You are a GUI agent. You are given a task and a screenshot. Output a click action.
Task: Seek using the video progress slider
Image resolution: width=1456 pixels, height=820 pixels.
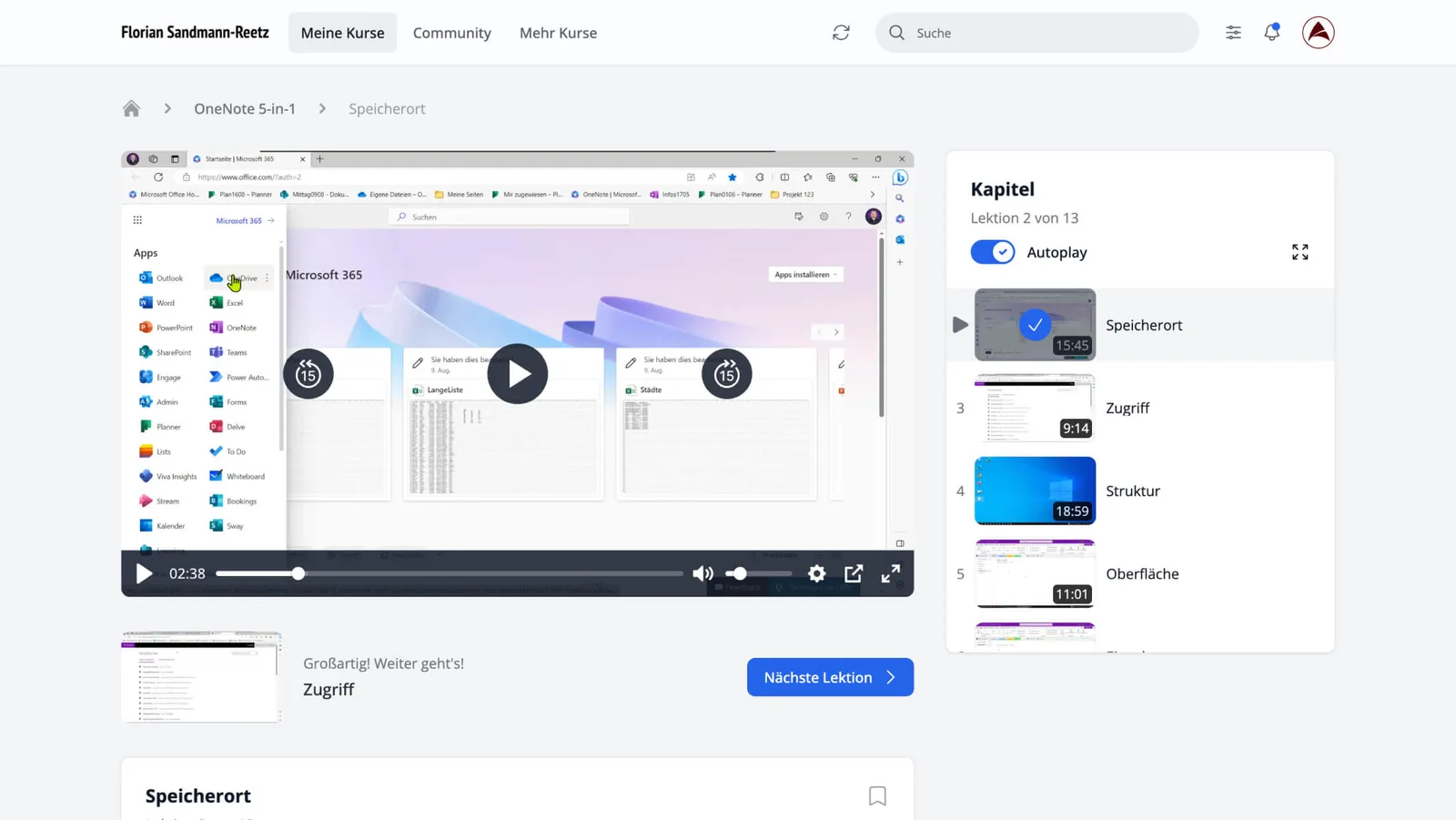[450, 573]
